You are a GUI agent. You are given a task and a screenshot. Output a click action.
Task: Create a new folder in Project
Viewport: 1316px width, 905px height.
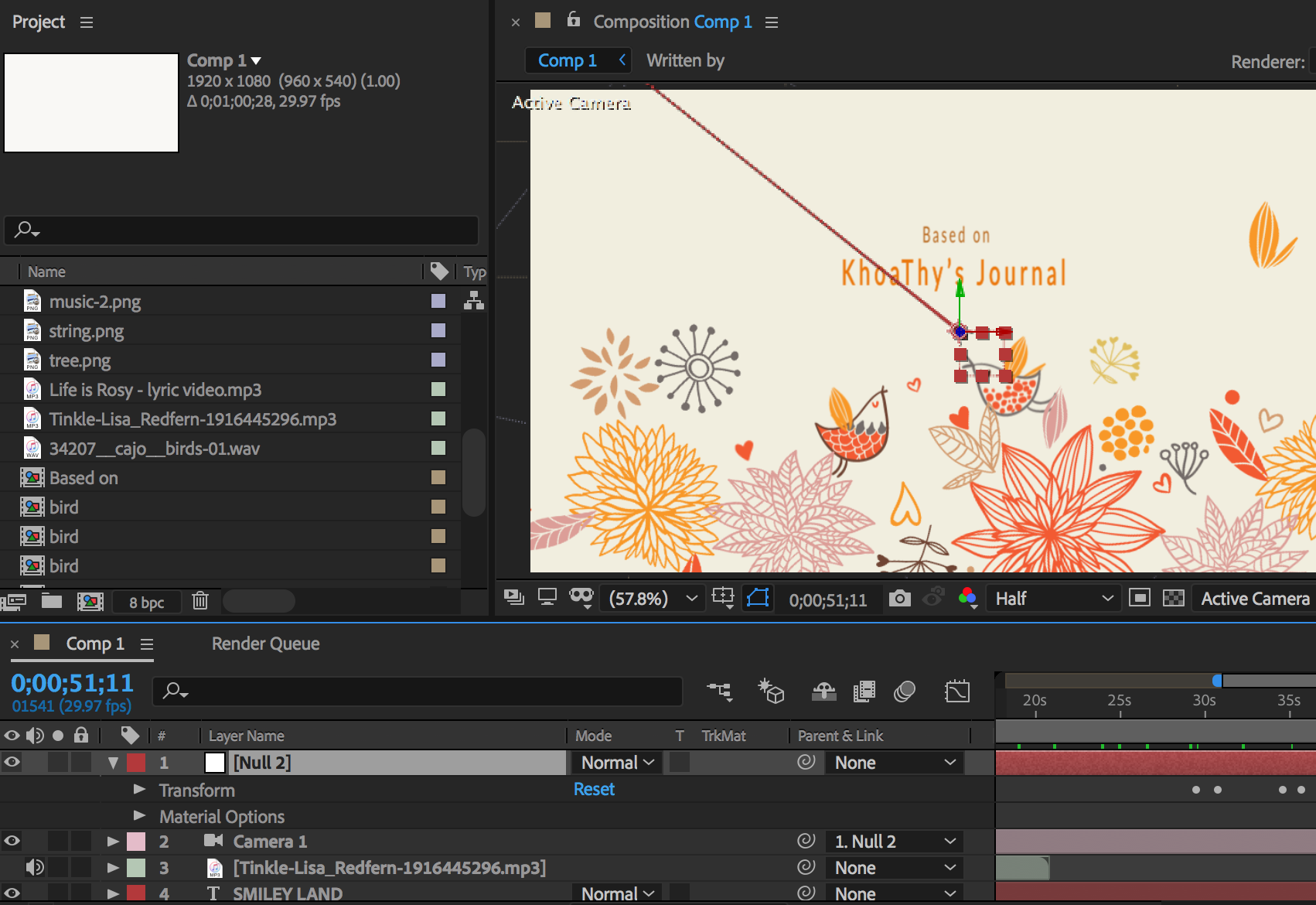coord(52,601)
